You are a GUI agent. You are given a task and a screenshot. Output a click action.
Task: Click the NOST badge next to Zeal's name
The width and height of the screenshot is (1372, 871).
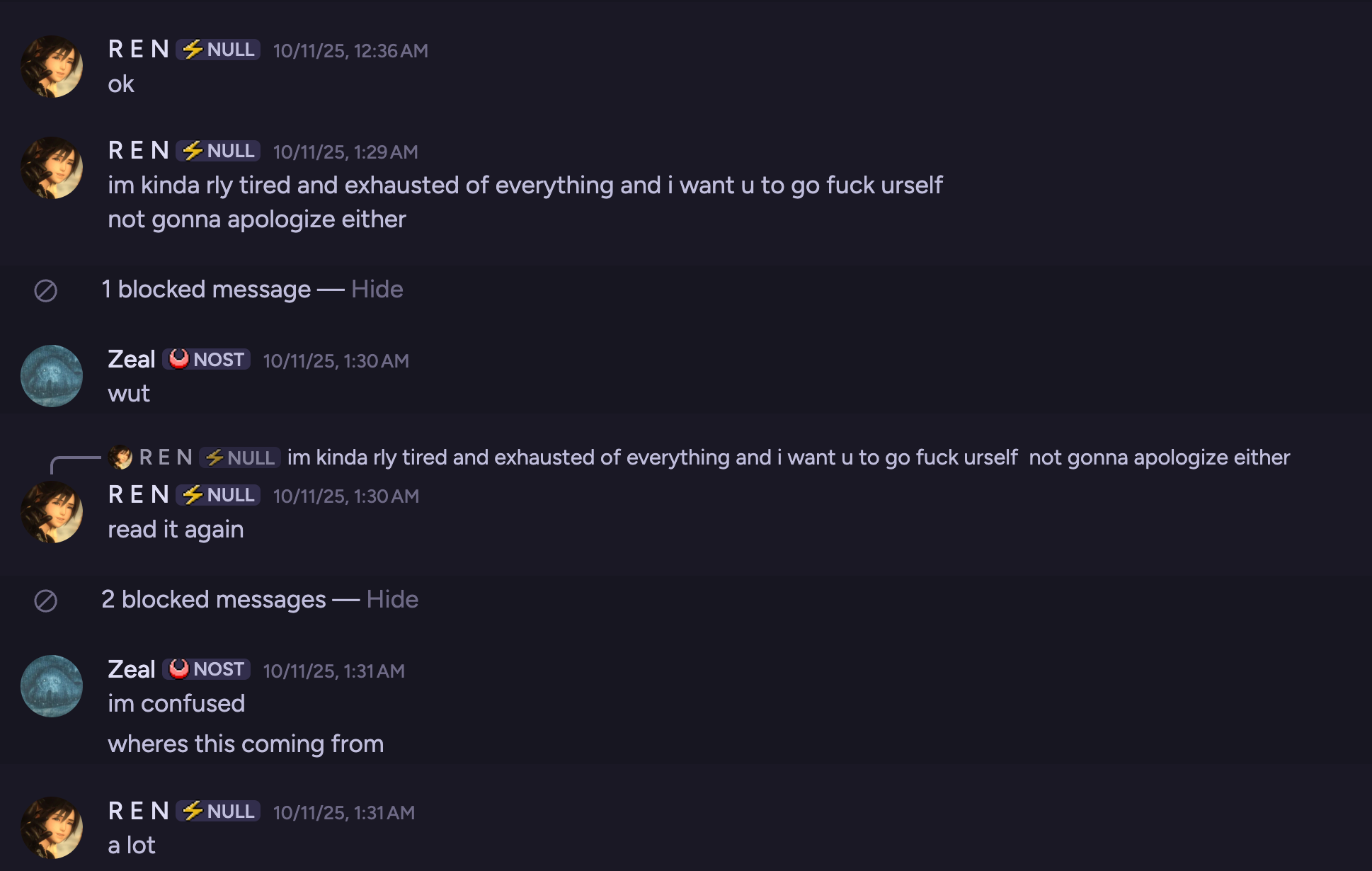pos(205,359)
